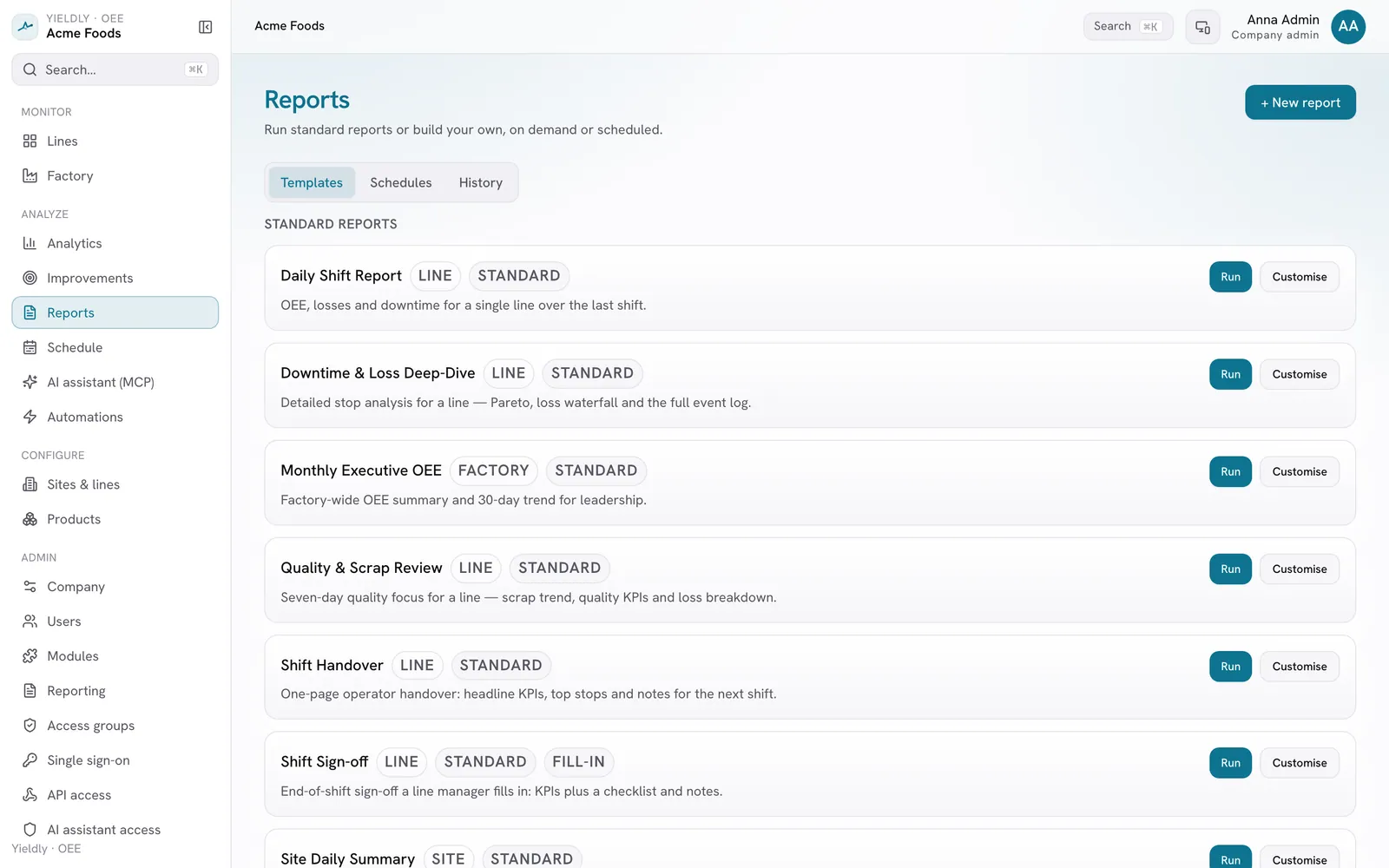Open Sites & lines building icon
Screen dimensions: 1389x868
coord(30,484)
